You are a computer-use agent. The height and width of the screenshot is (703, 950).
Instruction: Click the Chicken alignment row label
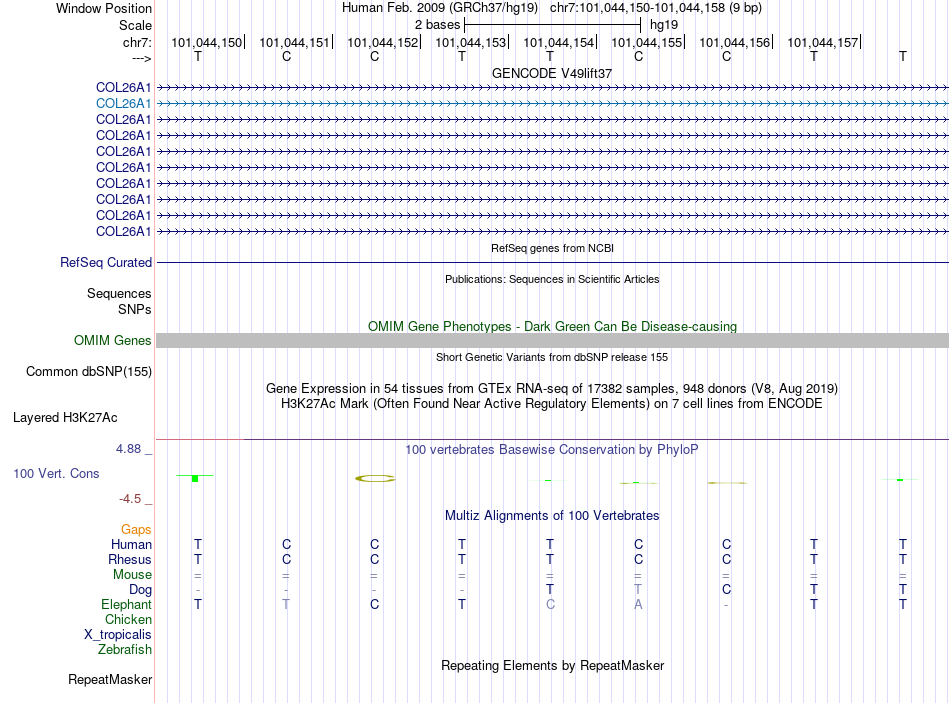[128, 619]
